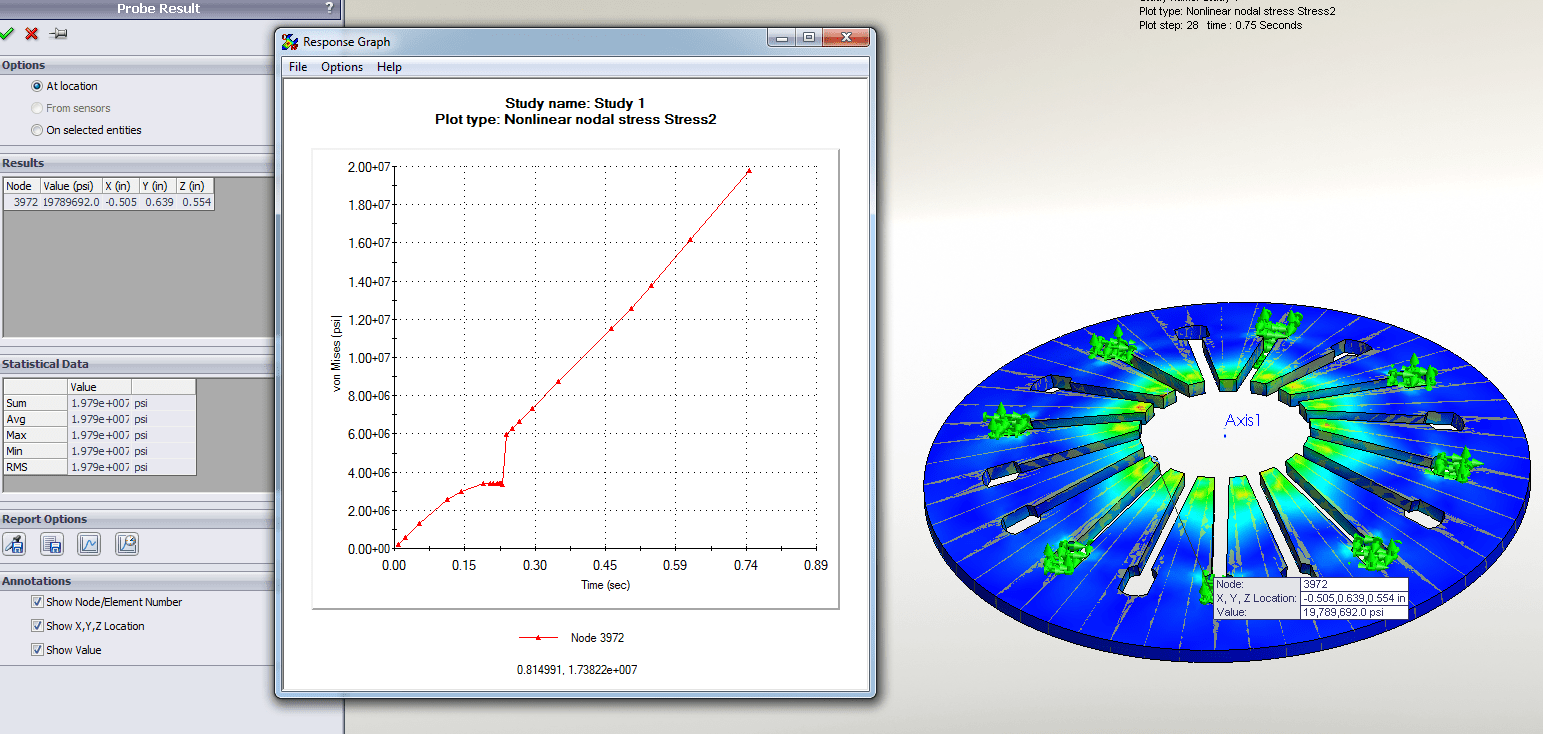
Task: Click the Value (psi) column header
Action: [x=71, y=186]
